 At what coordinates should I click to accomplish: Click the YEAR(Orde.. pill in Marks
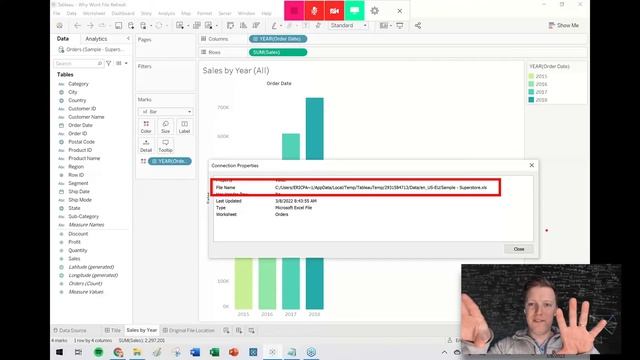pyautogui.click(x=170, y=161)
